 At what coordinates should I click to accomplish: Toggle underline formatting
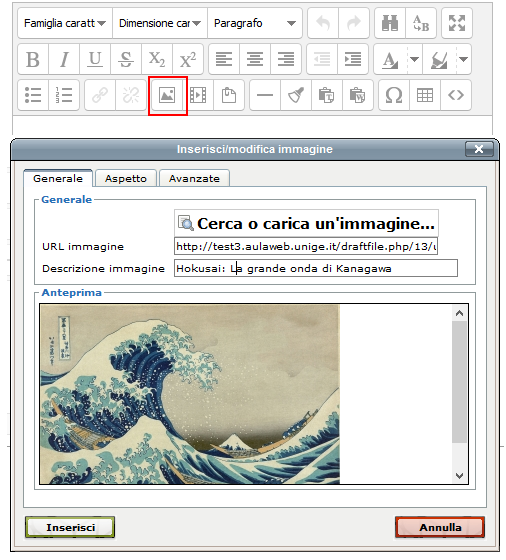(95, 59)
